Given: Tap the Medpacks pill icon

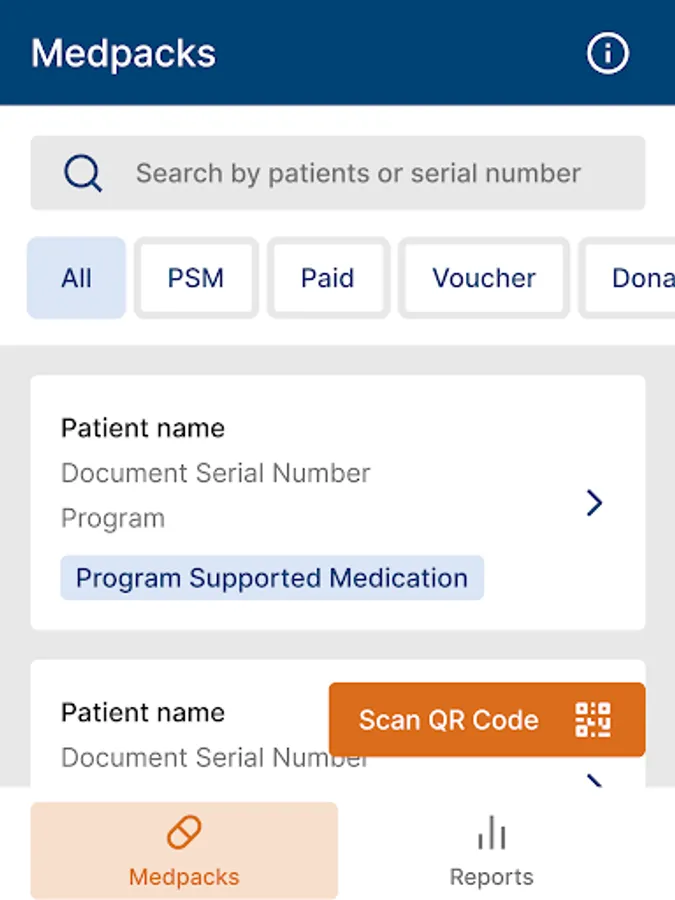Looking at the screenshot, I should [x=184, y=832].
